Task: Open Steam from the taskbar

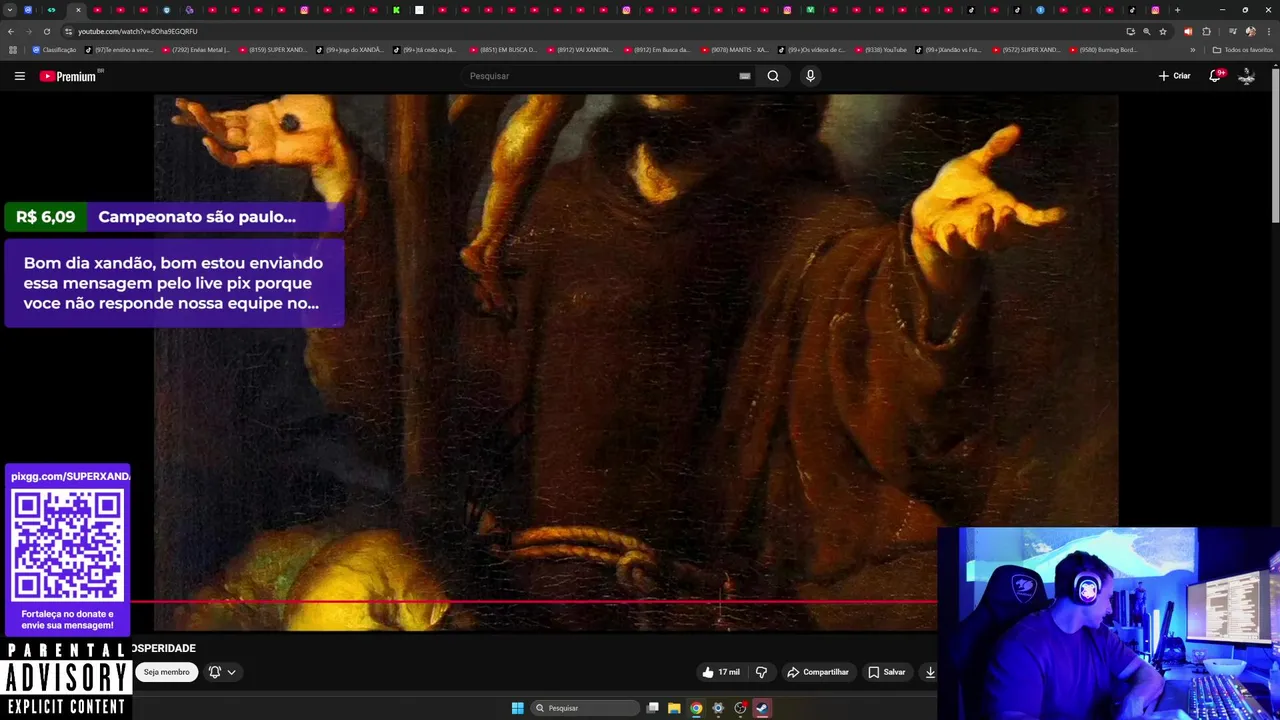Action: point(762,708)
